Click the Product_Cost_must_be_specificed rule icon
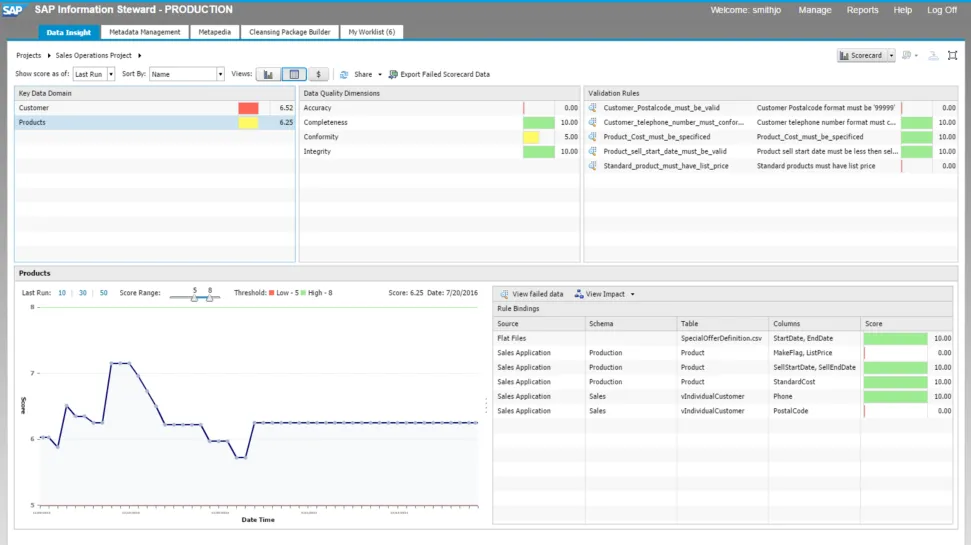The image size is (971, 545). point(593,137)
